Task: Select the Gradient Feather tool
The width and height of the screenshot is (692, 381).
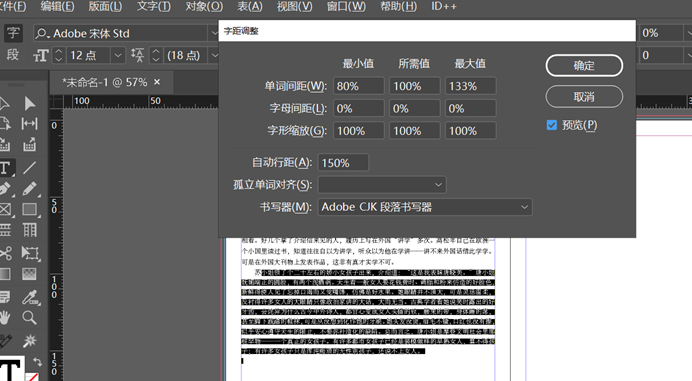Action: (x=30, y=274)
